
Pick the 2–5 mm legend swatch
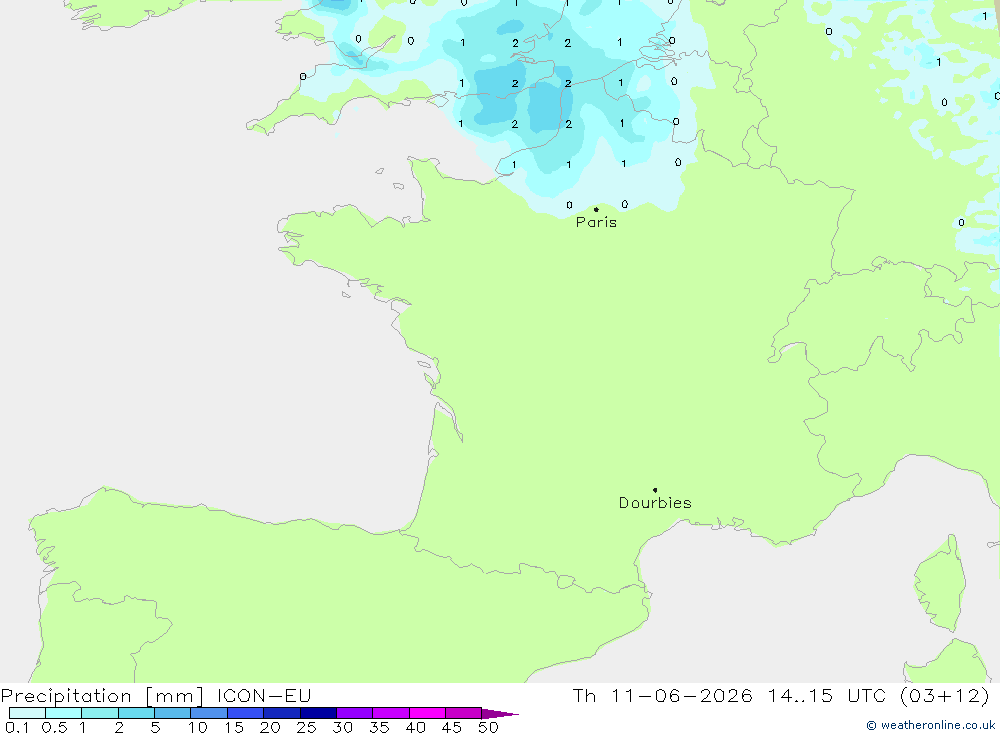[136, 713]
